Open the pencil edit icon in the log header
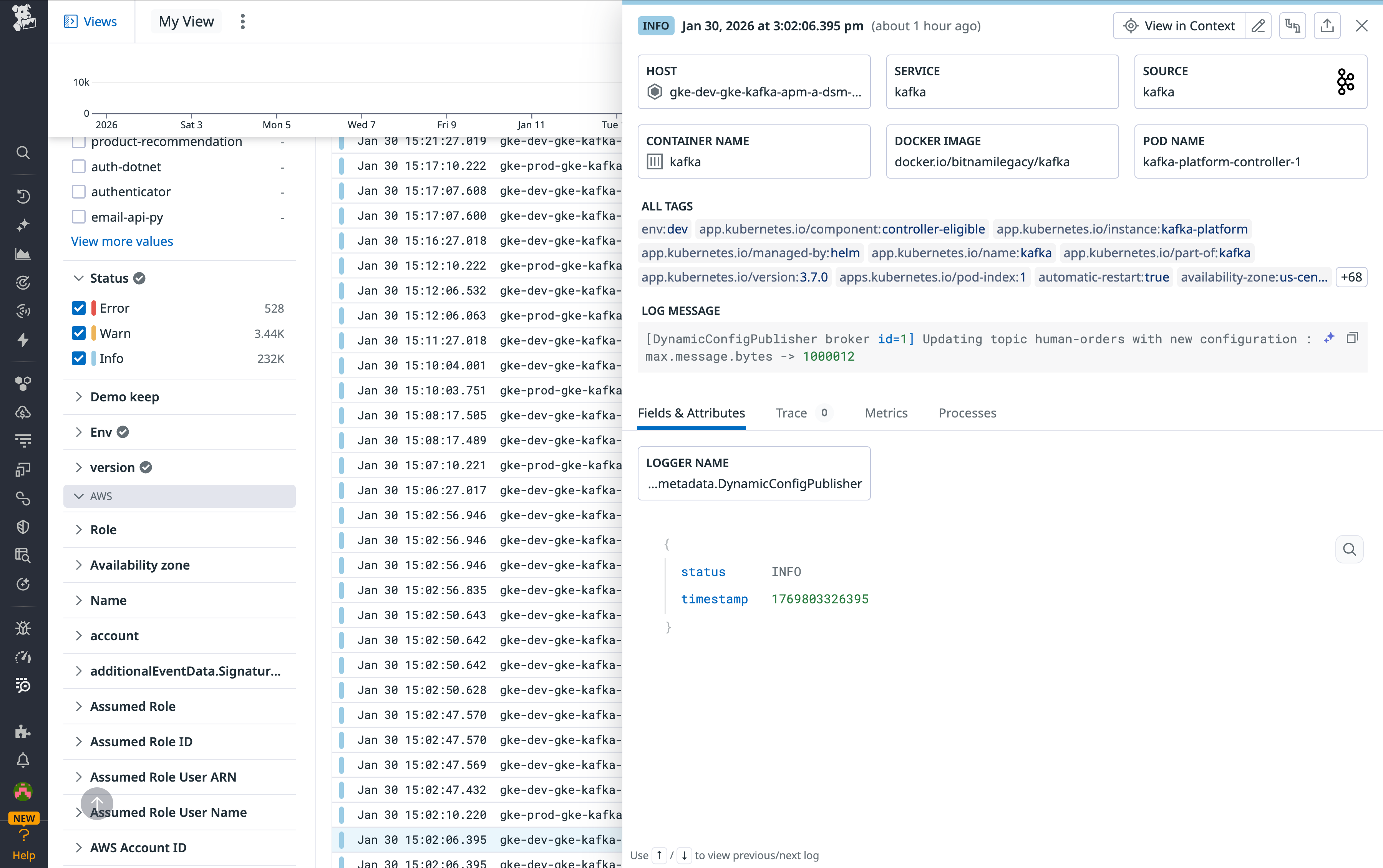Viewport: 1383px width, 868px height. pyautogui.click(x=1259, y=25)
